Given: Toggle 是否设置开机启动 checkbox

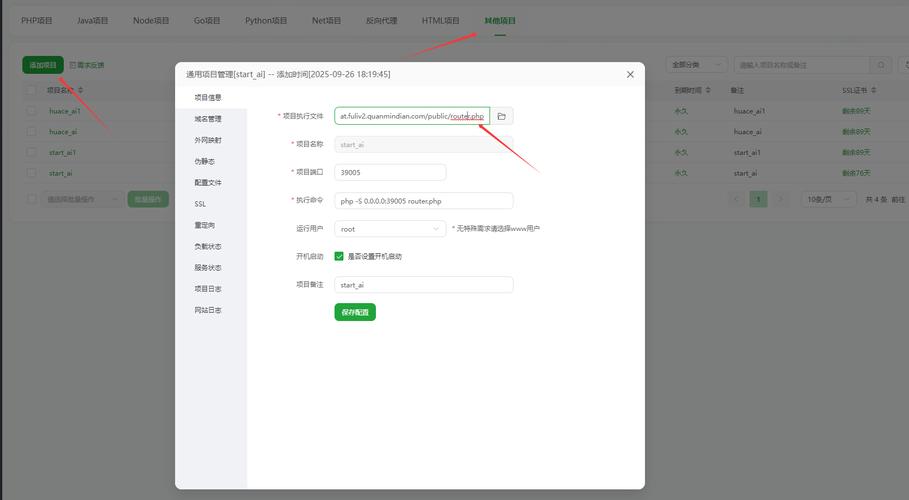Looking at the screenshot, I should (339, 256).
